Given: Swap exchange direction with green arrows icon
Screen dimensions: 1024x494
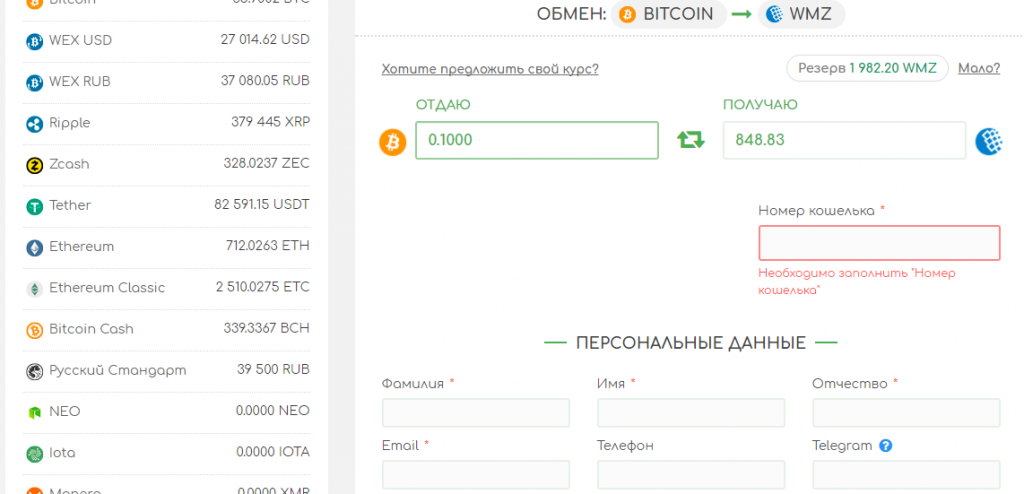Looking at the screenshot, I should [x=691, y=140].
